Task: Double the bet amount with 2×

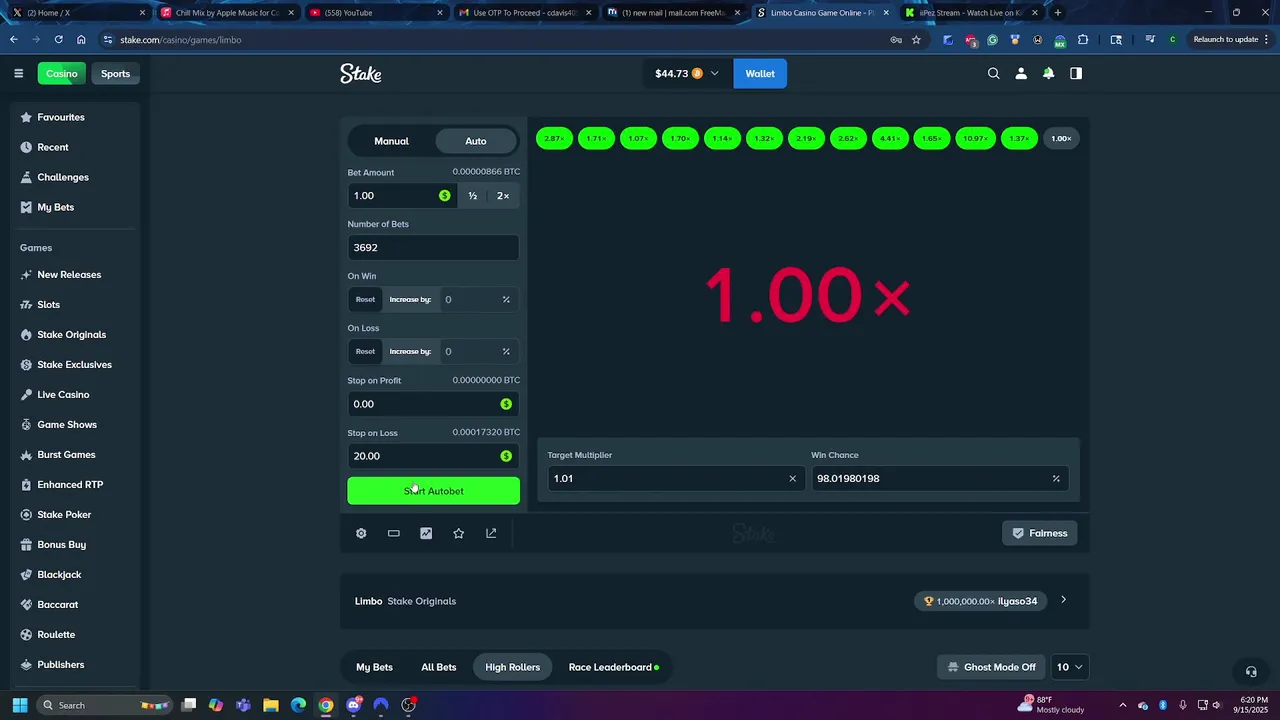Action: pos(503,195)
